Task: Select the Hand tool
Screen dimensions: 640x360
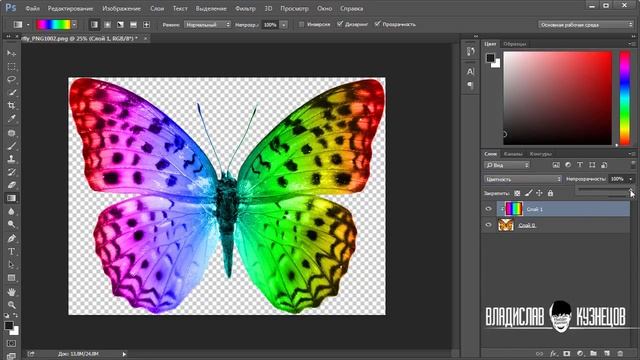Action: pos(11,292)
